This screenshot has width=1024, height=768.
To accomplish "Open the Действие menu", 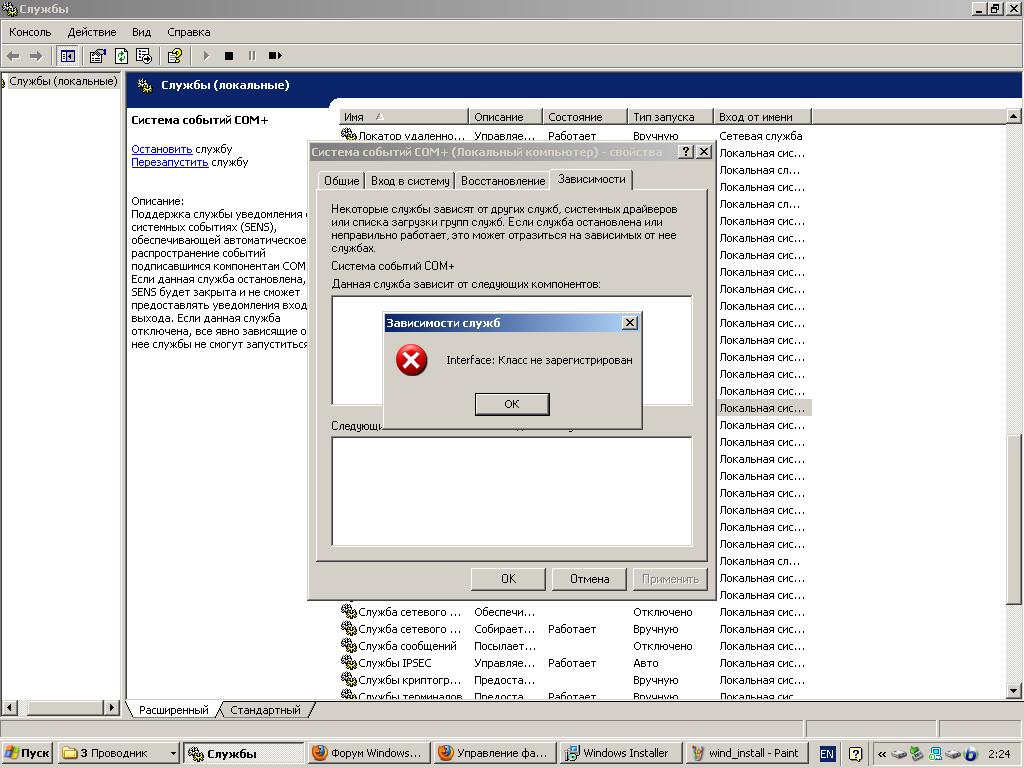I will [x=92, y=32].
